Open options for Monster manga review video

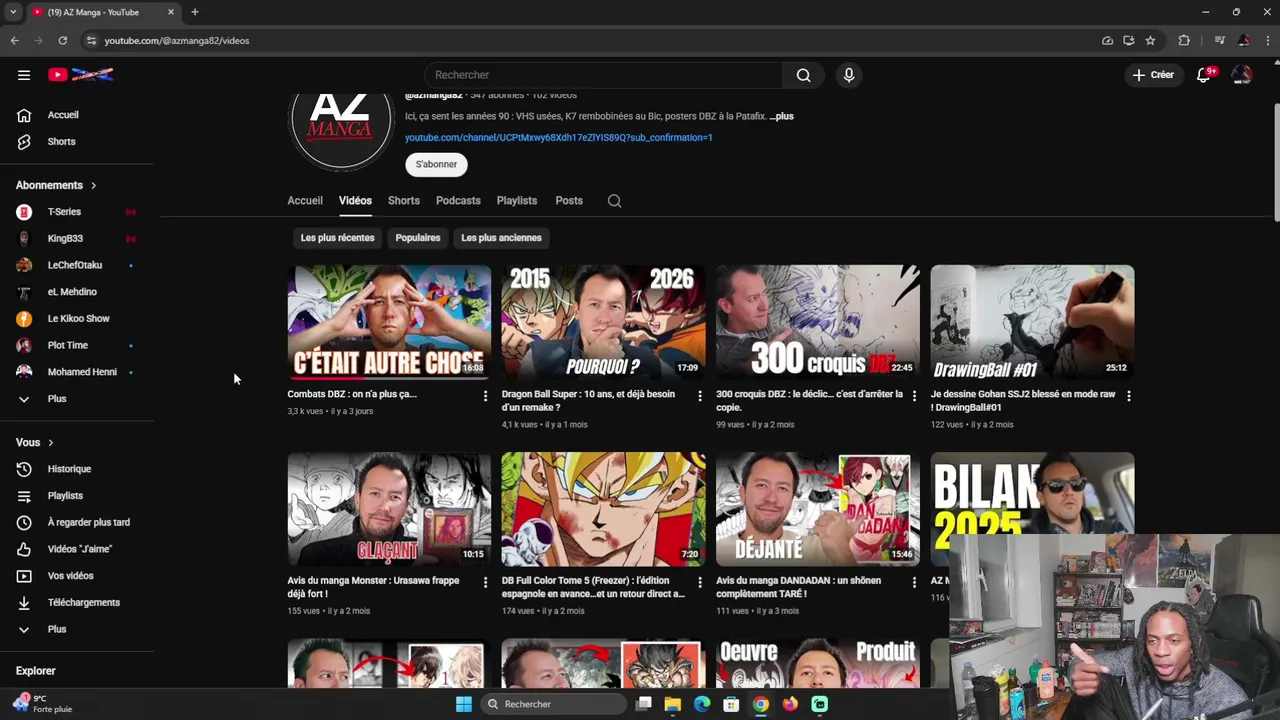click(x=485, y=582)
